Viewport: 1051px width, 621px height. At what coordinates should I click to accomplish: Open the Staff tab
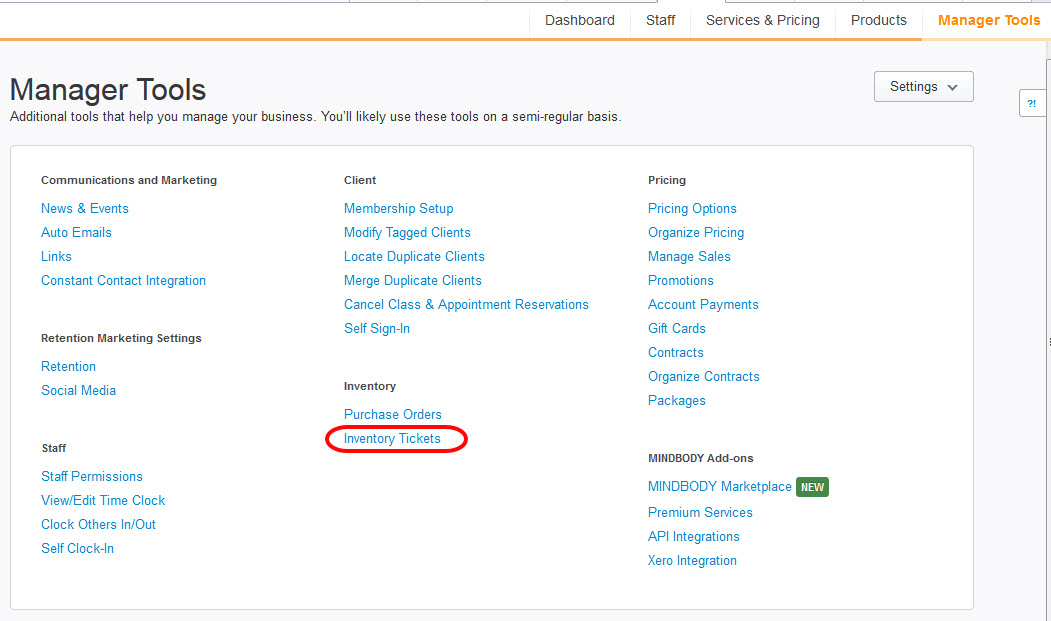point(660,20)
